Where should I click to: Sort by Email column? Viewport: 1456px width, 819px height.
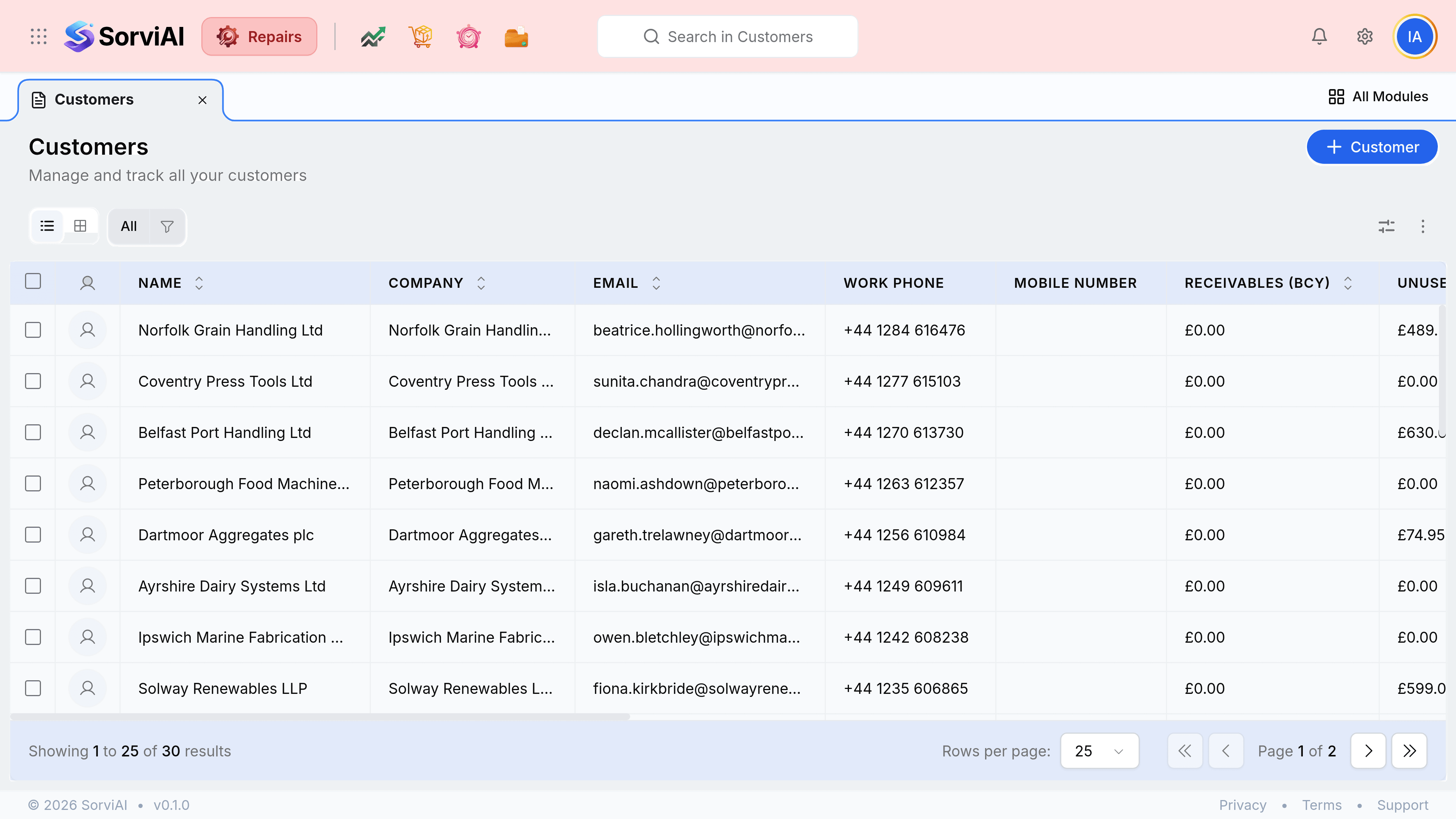pos(656,283)
